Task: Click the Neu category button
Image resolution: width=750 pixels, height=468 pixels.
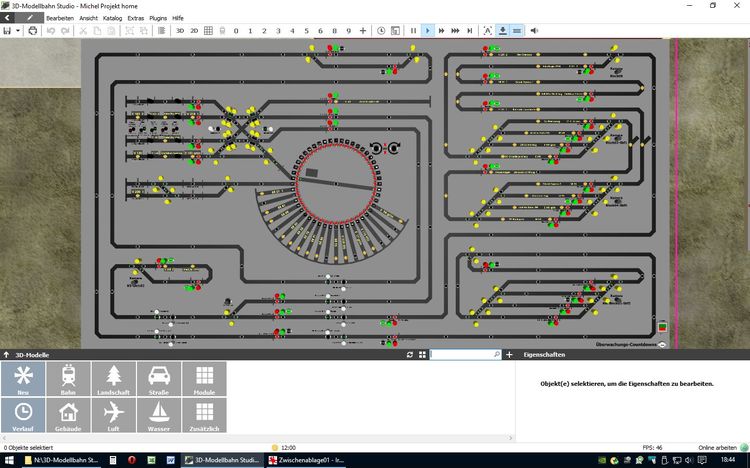Action: (23, 379)
